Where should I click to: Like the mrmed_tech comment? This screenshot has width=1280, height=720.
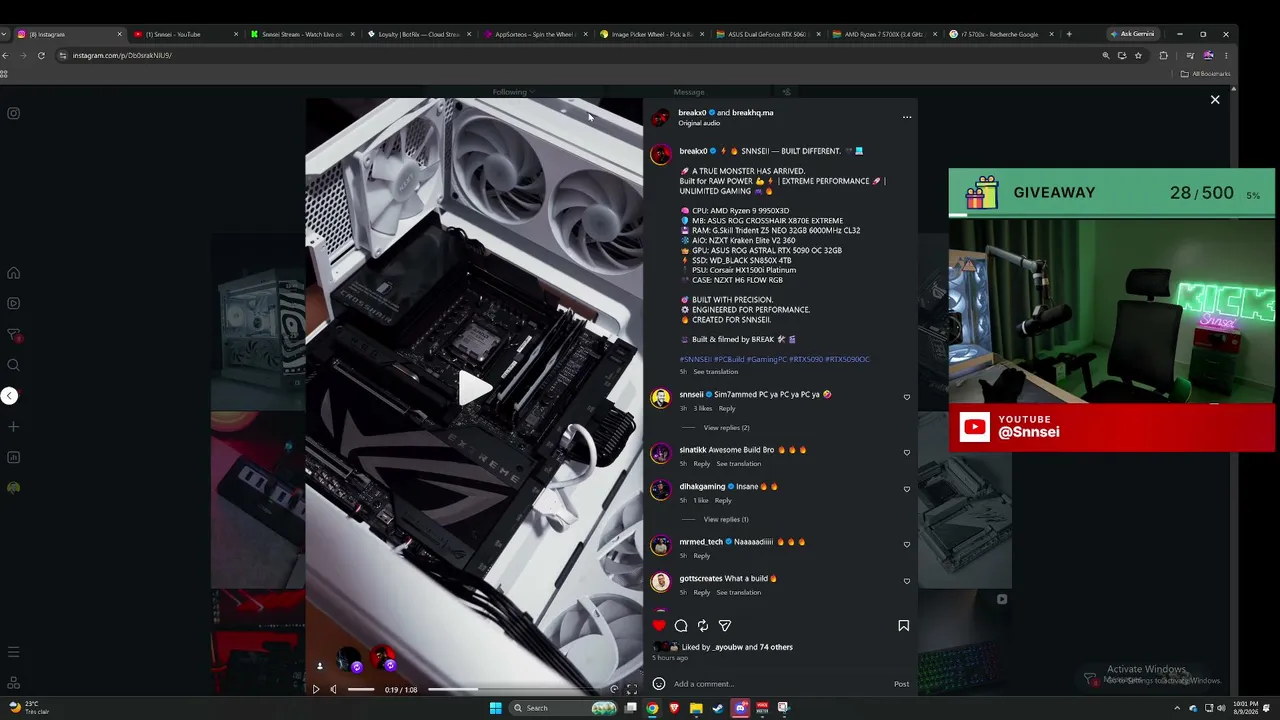pos(907,544)
